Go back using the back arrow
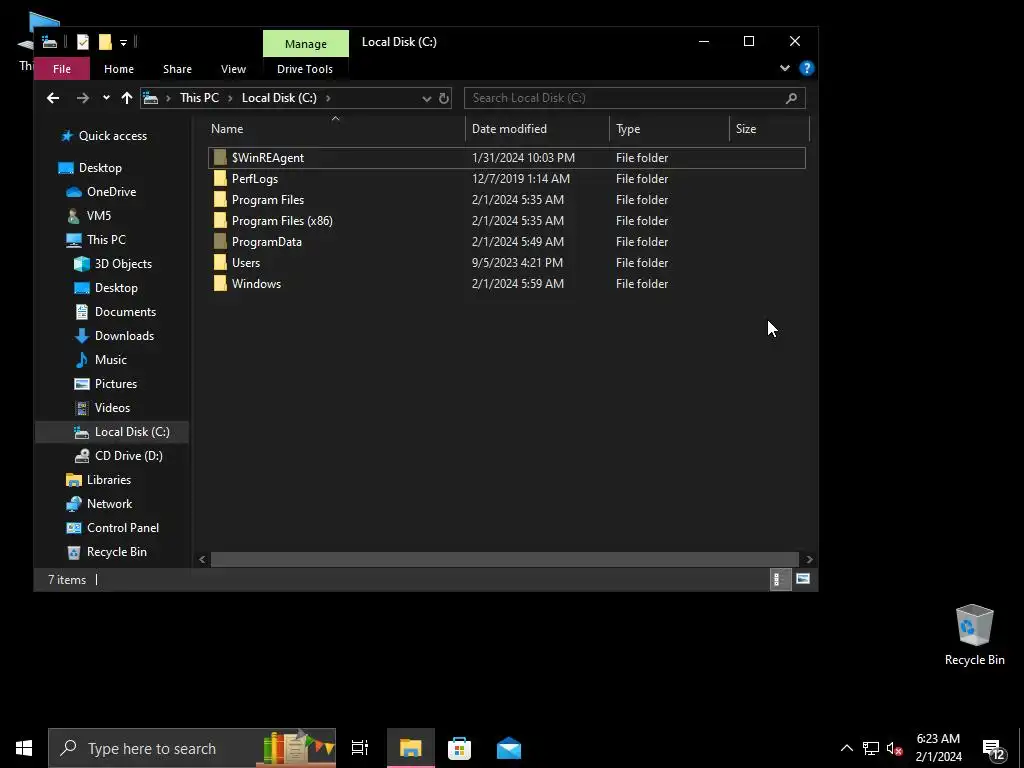 tap(53, 98)
